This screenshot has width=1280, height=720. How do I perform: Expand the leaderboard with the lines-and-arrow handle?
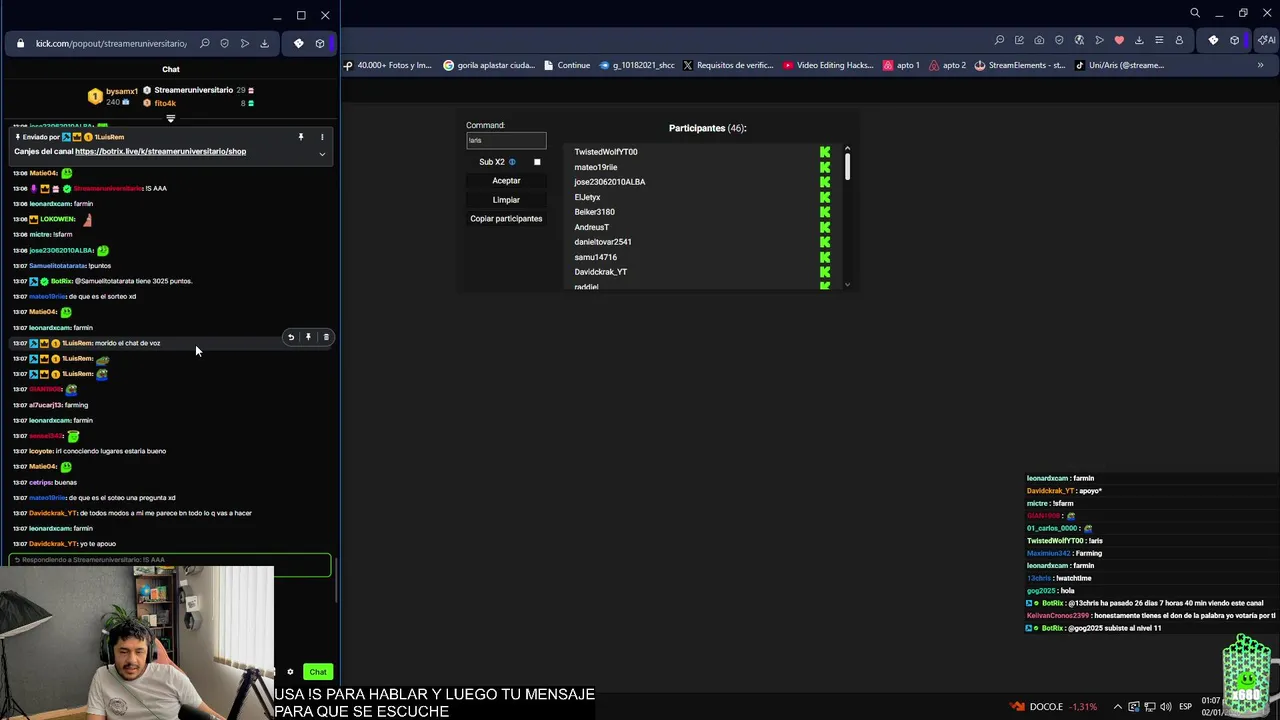coord(170,118)
